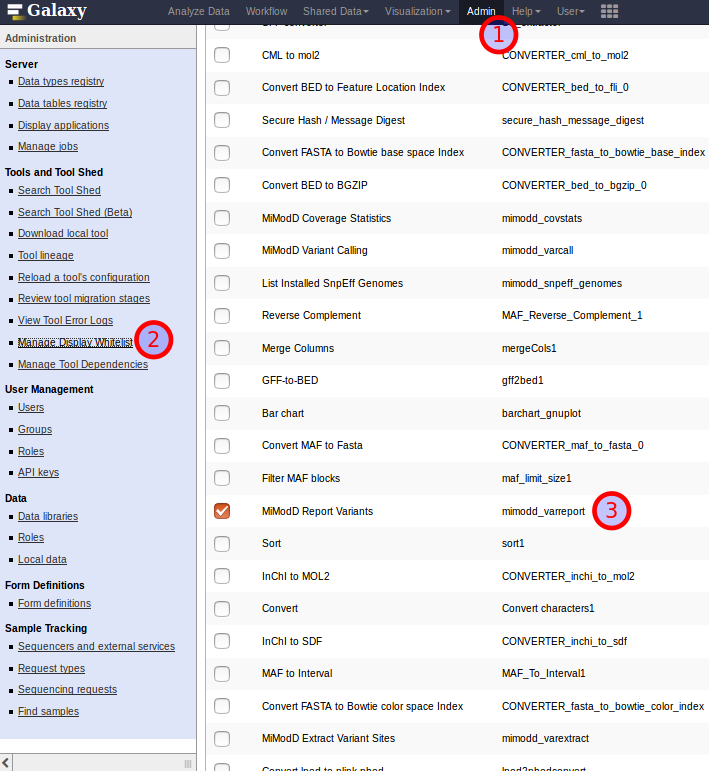The image size is (709, 771).
Task: Open API keys link
Action: coord(38,473)
